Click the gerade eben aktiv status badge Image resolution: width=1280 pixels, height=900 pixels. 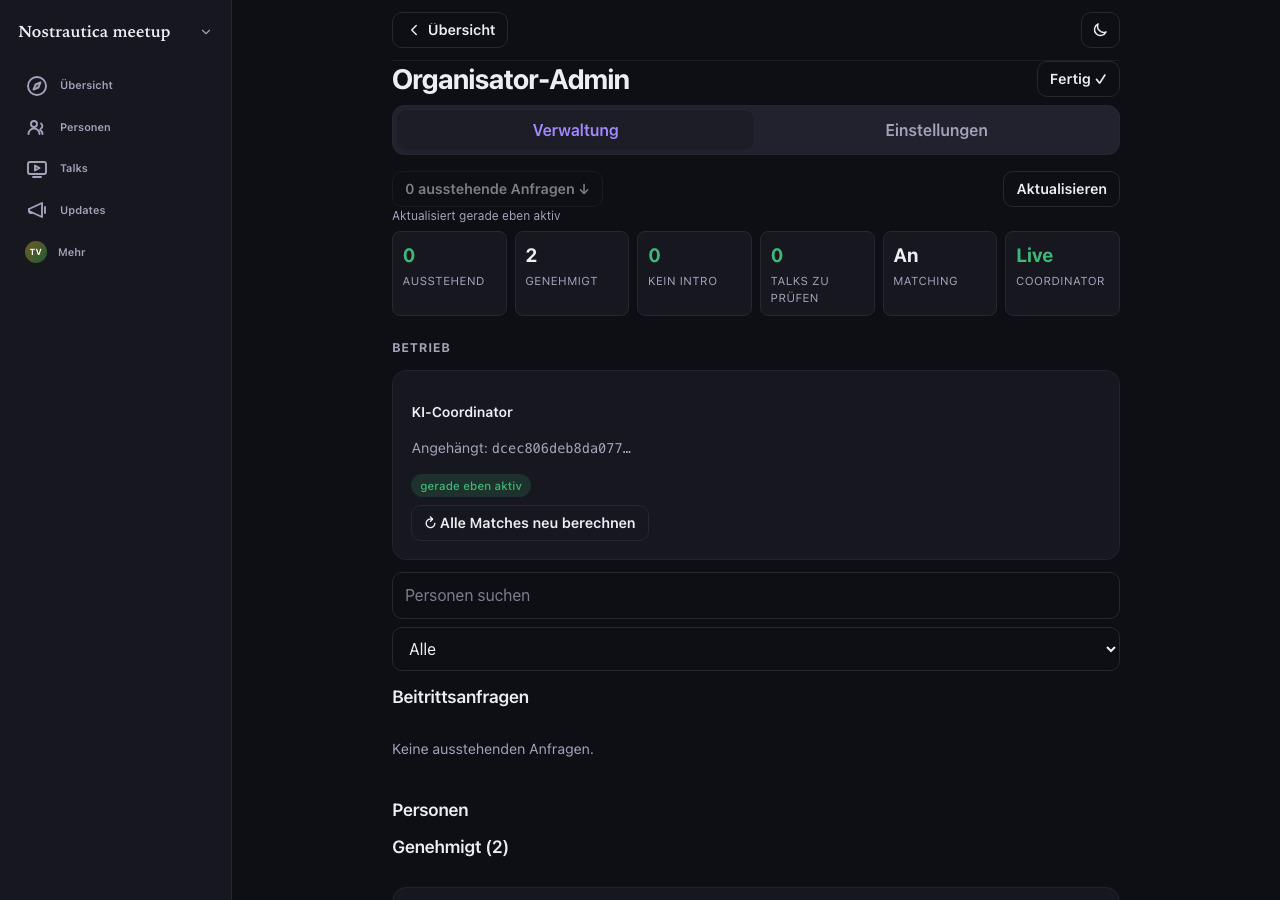[471, 486]
